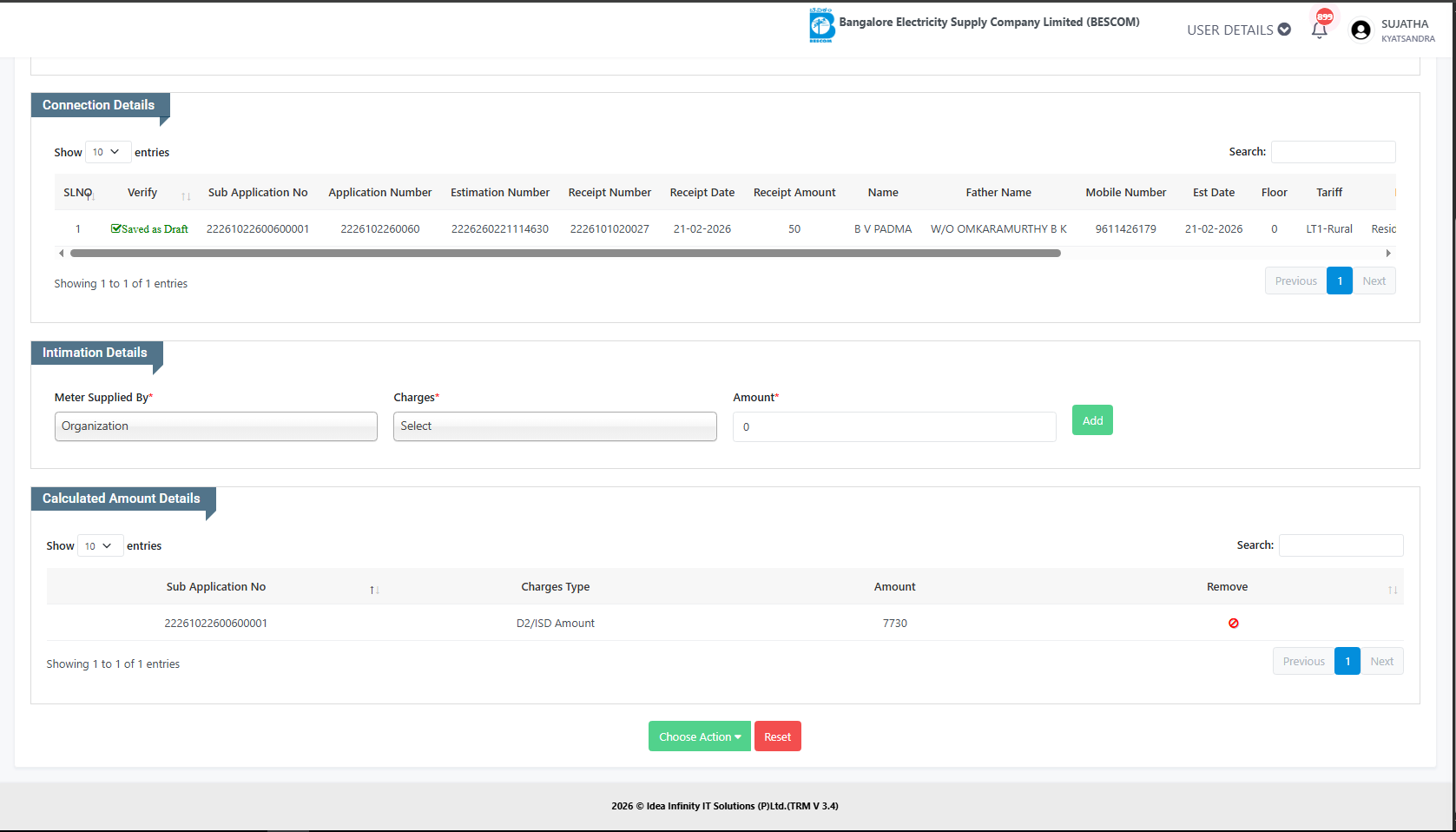Sort by Verify column arrows
The height and width of the screenshot is (832, 1456).
(x=186, y=196)
